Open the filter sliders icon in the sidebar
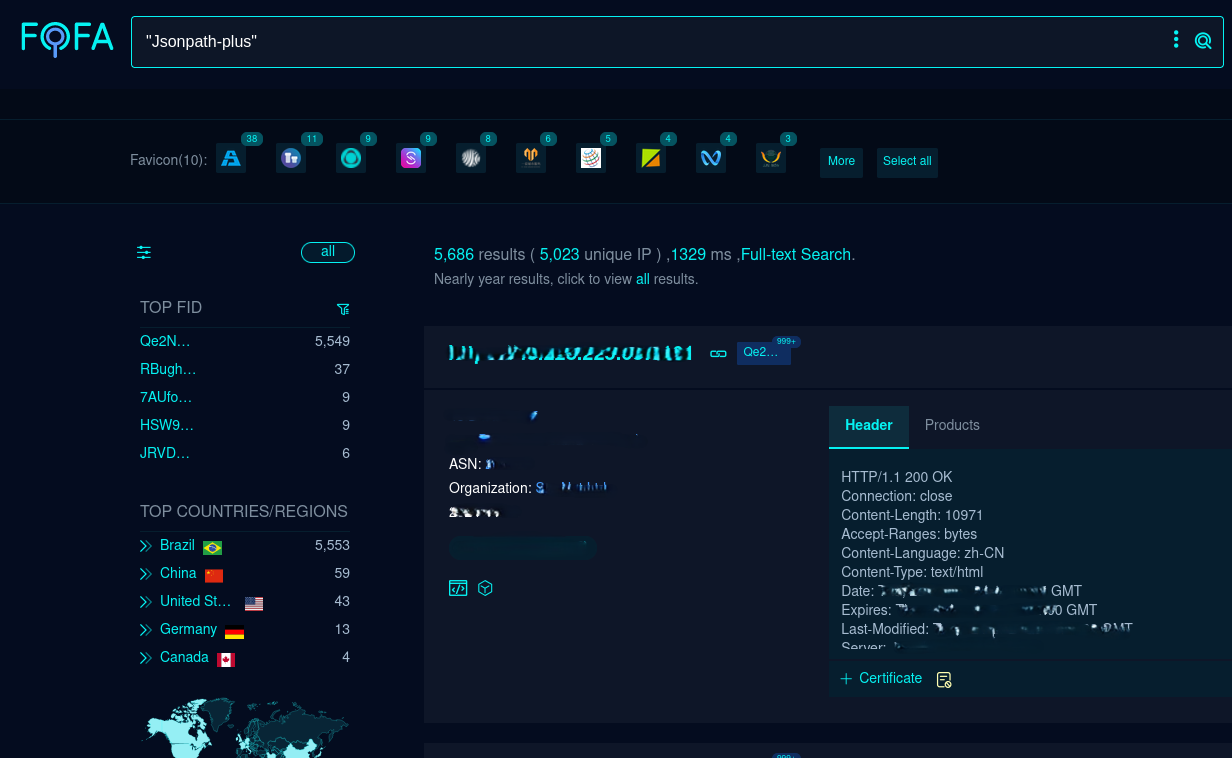Image resolution: width=1232 pixels, height=758 pixels. pos(144,252)
